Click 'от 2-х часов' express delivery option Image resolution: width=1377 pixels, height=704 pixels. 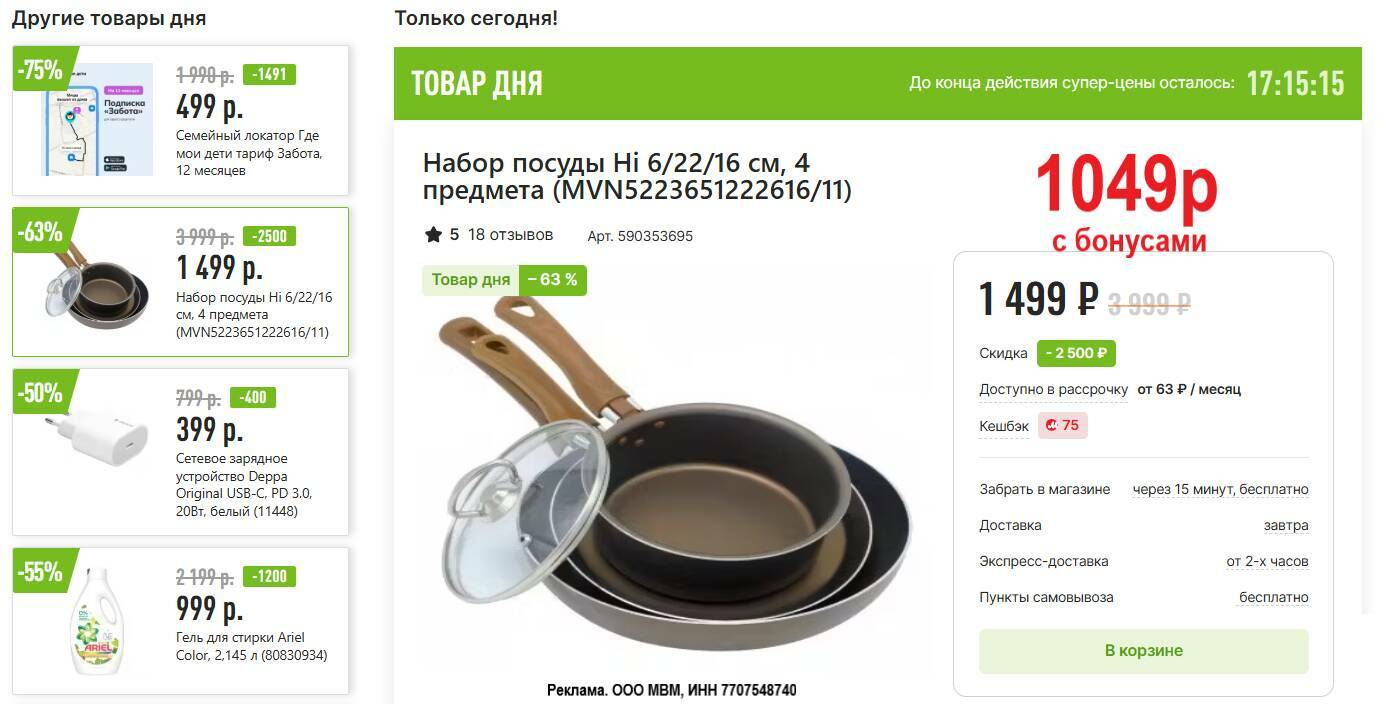[x=1267, y=561]
